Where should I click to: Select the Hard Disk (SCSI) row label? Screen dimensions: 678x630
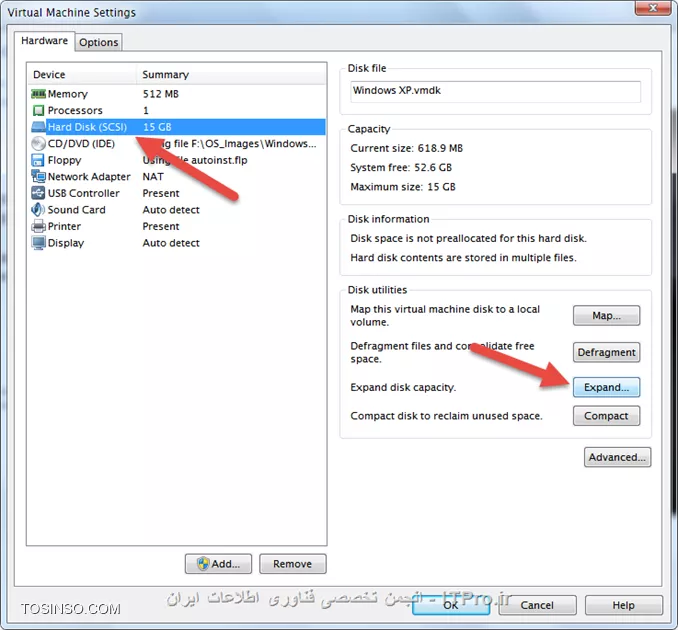[x=87, y=127]
